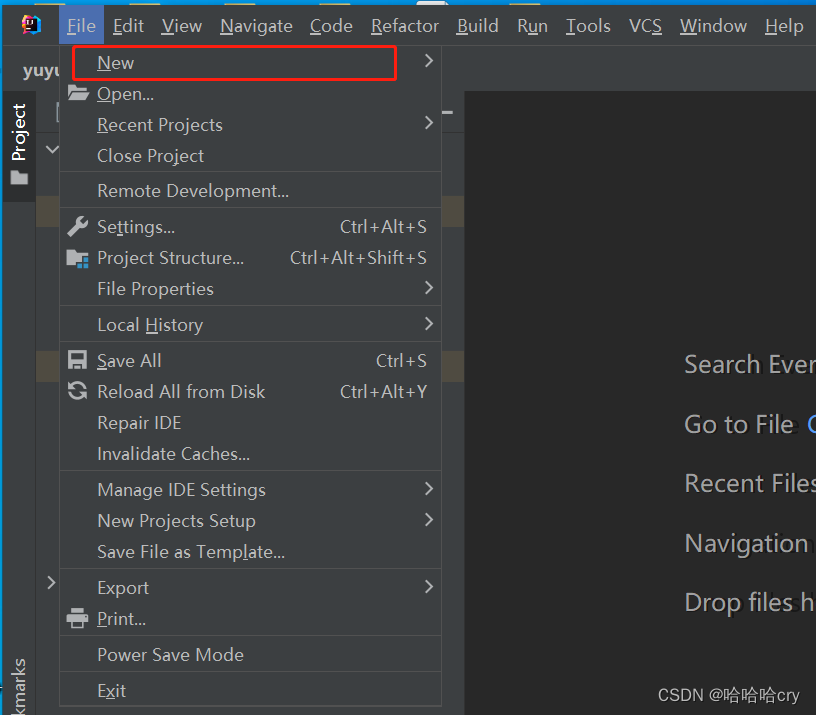Select Local History entry
The image size is (816, 715).
(x=250, y=325)
